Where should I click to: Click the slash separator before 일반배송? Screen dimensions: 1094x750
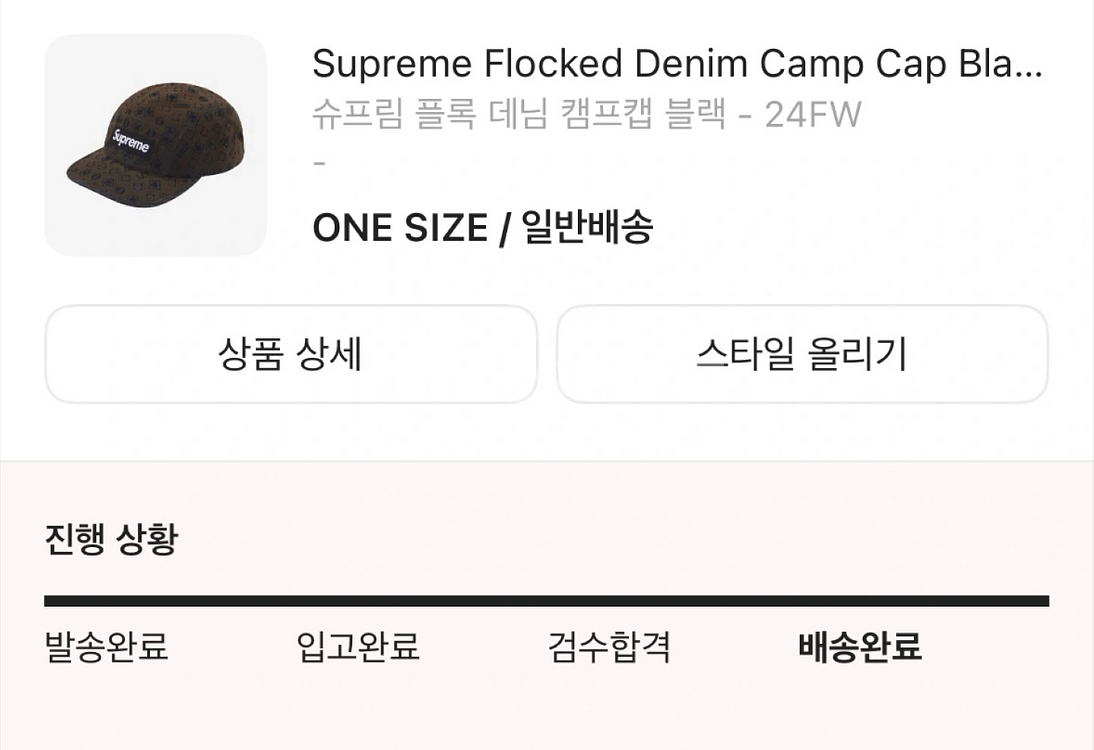pos(507,229)
